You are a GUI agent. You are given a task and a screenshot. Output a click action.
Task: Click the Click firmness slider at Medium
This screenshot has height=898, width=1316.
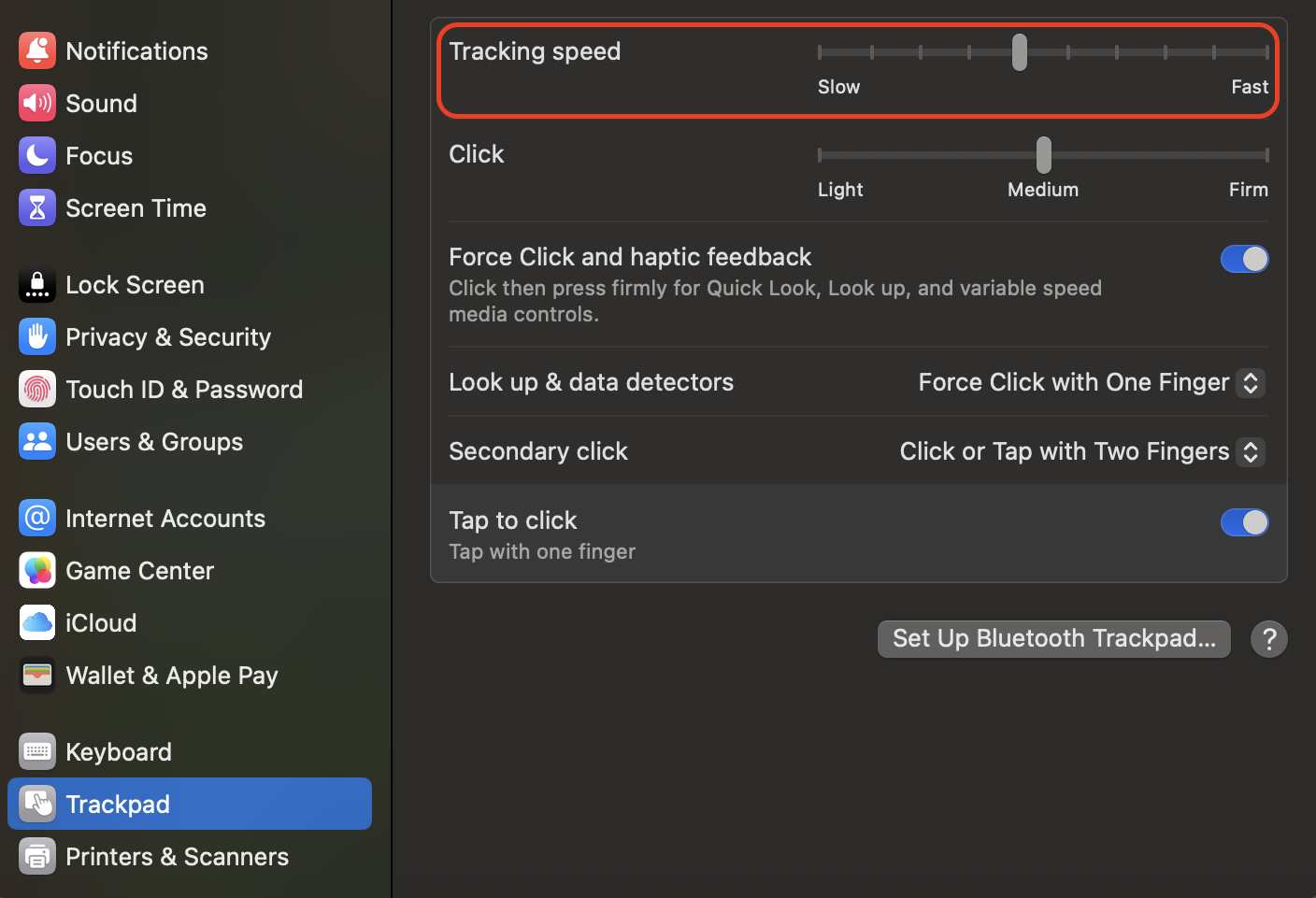1043,154
